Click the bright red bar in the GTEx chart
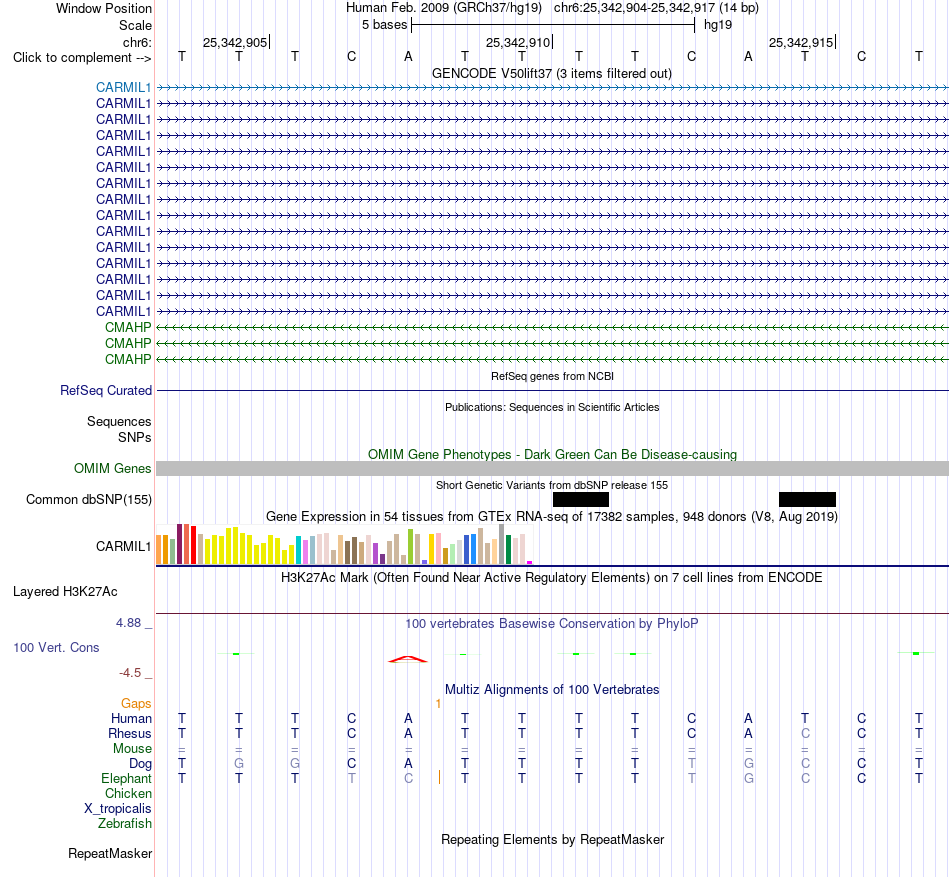The width and height of the screenshot is (950, 877). 193,545
